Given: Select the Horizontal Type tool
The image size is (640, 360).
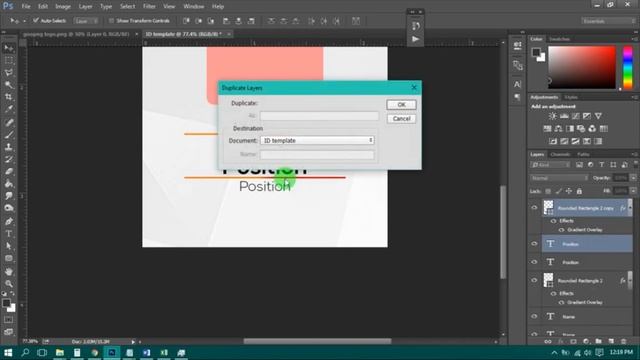Looking at the screenshot, I should (x=9, y=234).
